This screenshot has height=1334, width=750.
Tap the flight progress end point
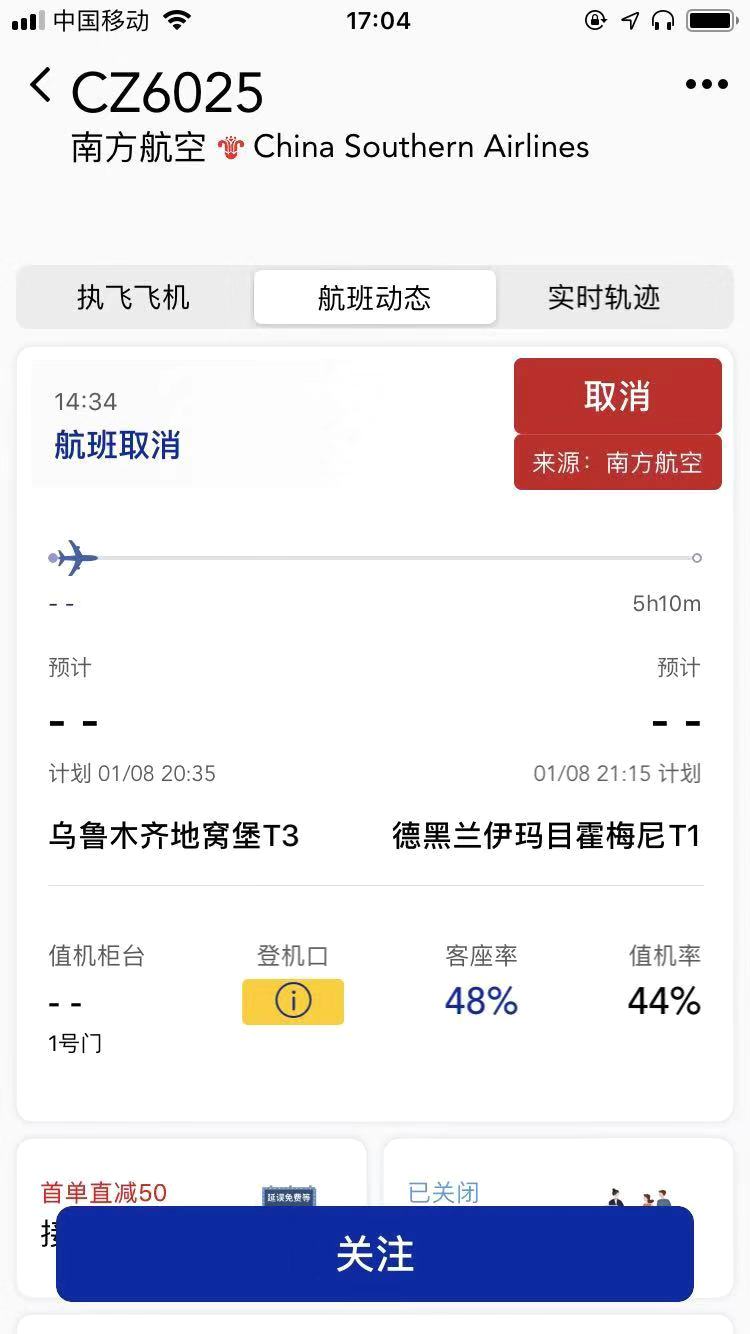(x=697, y=558)
